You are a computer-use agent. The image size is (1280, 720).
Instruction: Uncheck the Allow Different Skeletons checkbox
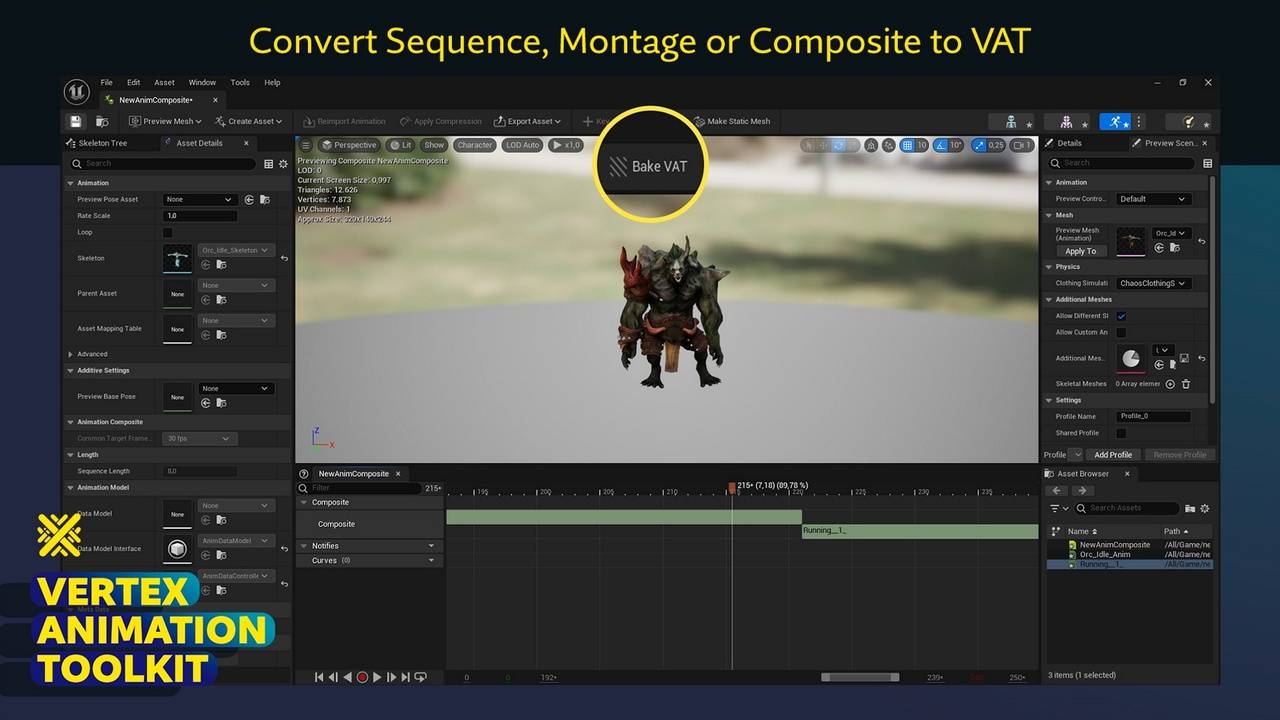click(x=1121, y=316)
